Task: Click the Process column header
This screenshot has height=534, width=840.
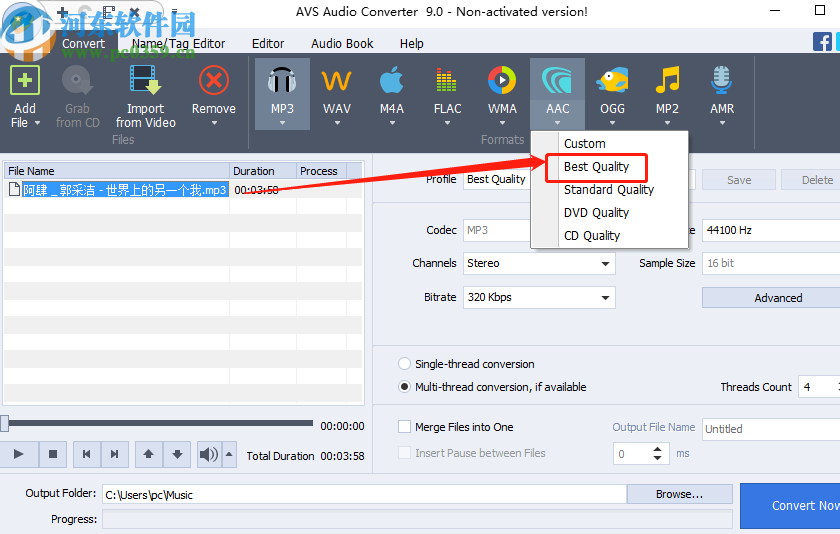Action: 321,171
